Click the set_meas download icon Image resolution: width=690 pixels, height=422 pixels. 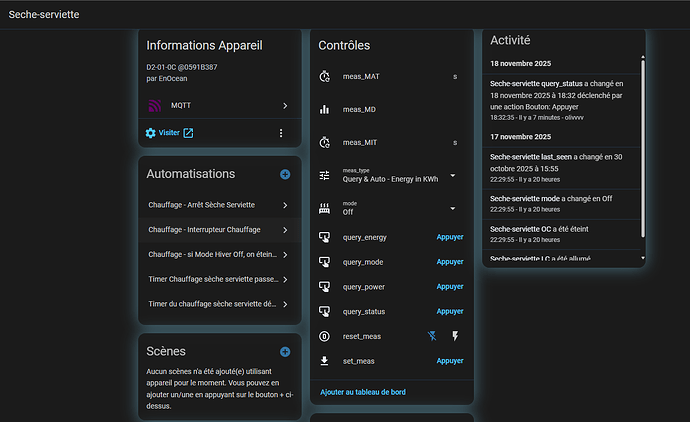(x=324, y=361)
